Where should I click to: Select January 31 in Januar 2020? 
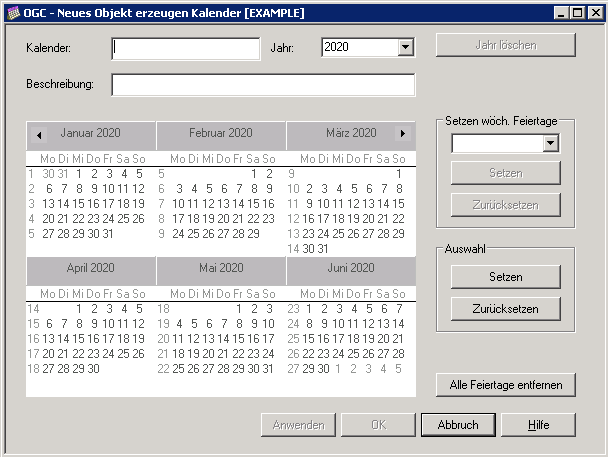point(108,234)
